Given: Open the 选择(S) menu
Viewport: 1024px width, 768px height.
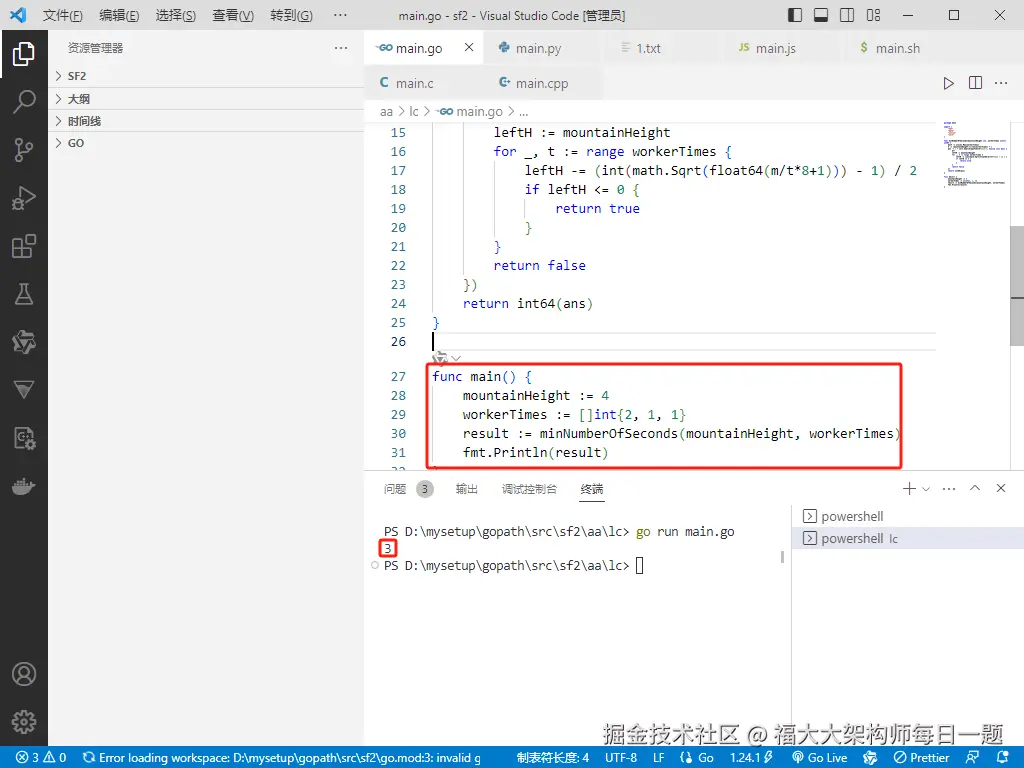Looking at the screenshot, I should (x=176, y=15).
